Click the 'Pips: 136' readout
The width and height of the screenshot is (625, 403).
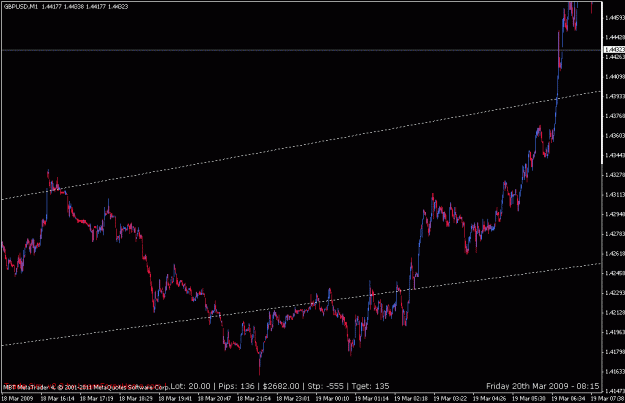[236, 386]
